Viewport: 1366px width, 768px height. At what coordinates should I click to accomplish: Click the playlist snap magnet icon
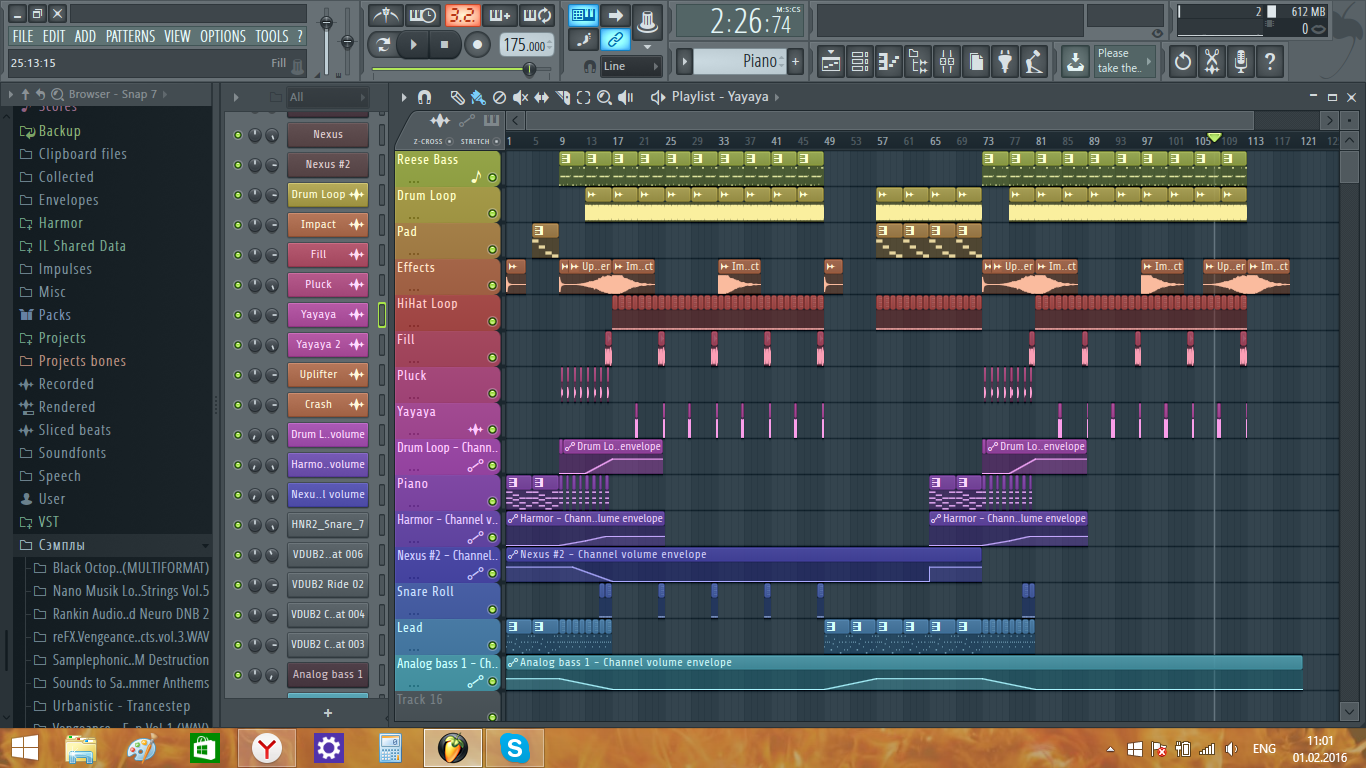[x=424, y=97]
